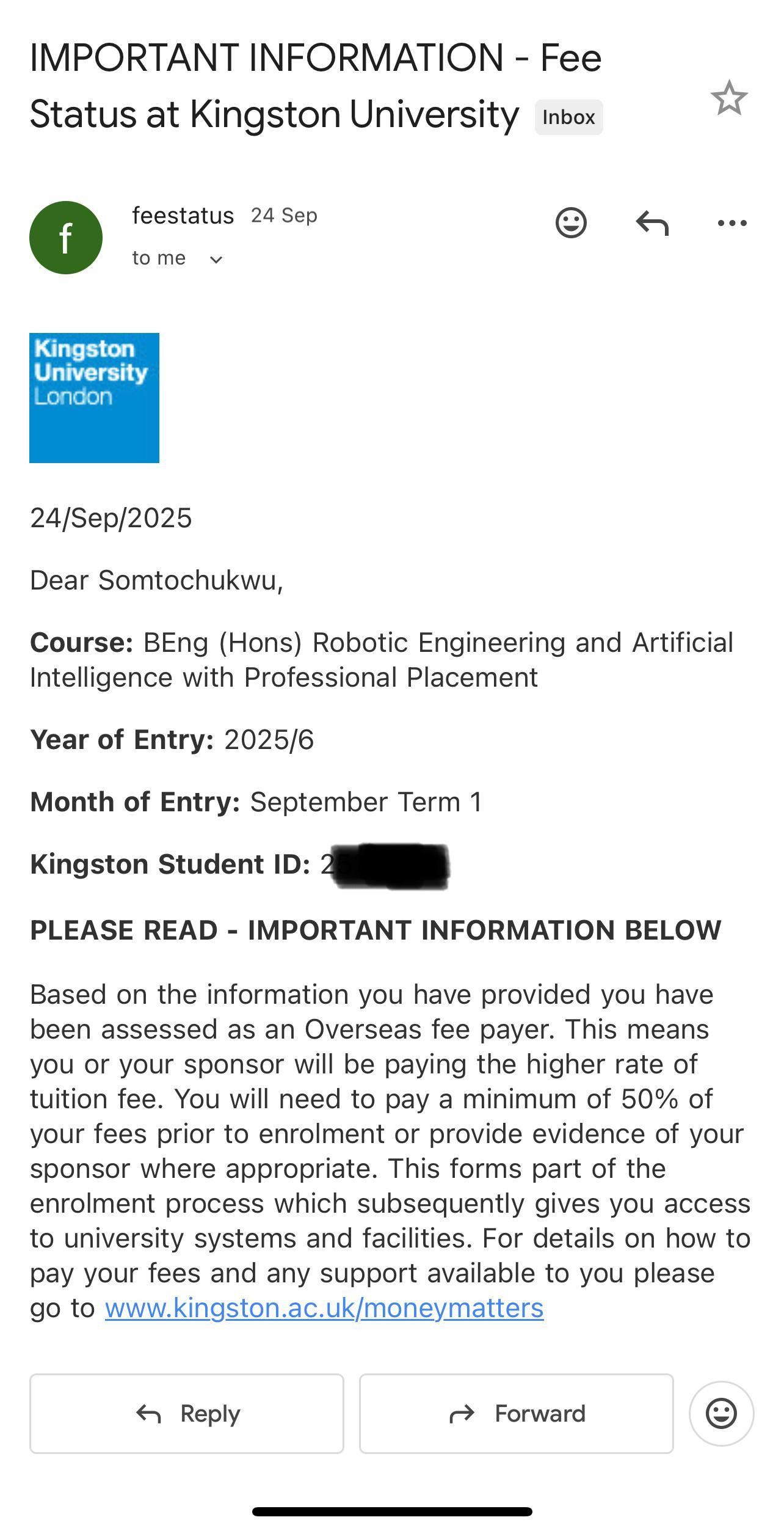
Task: Tap the "24 Sep" sent date
Action: pyautogui.click(x=284, y=216)
